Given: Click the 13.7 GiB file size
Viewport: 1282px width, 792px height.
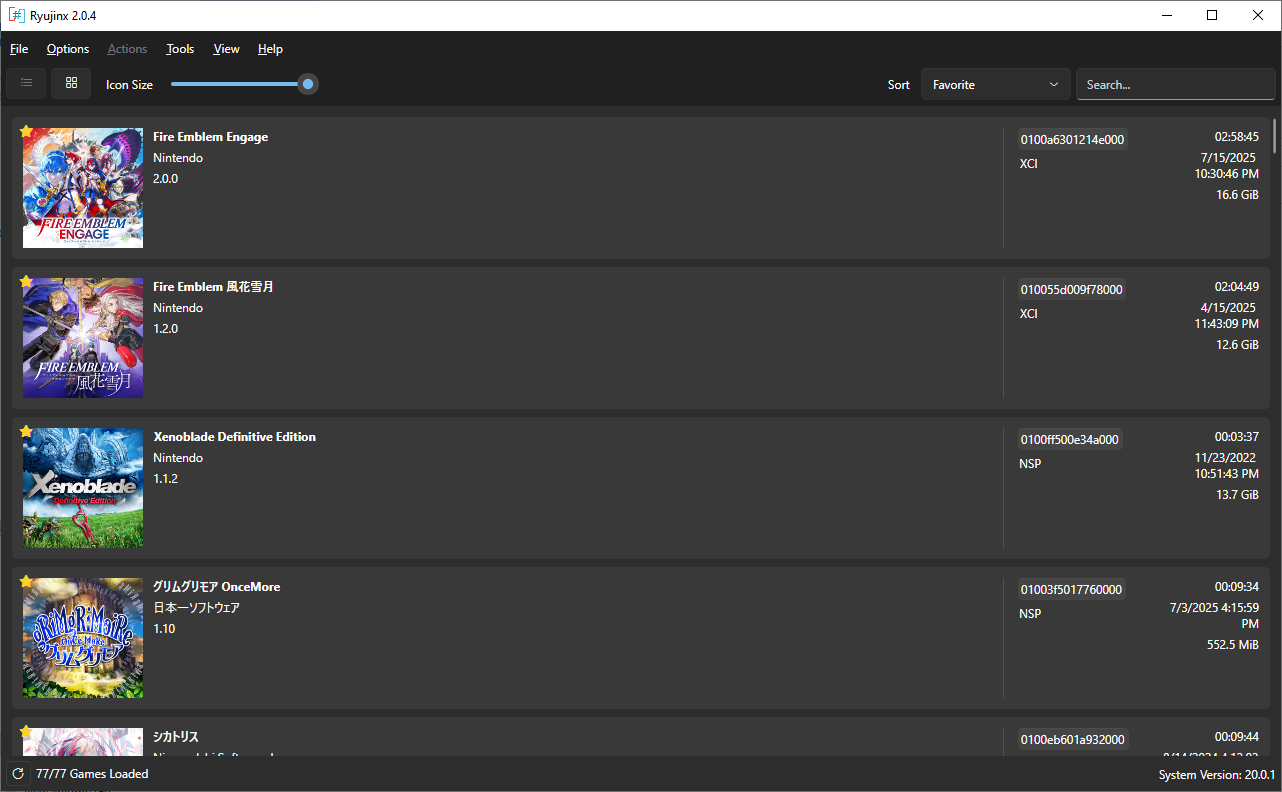Looking at the screenshot, I should [1237, 495].
